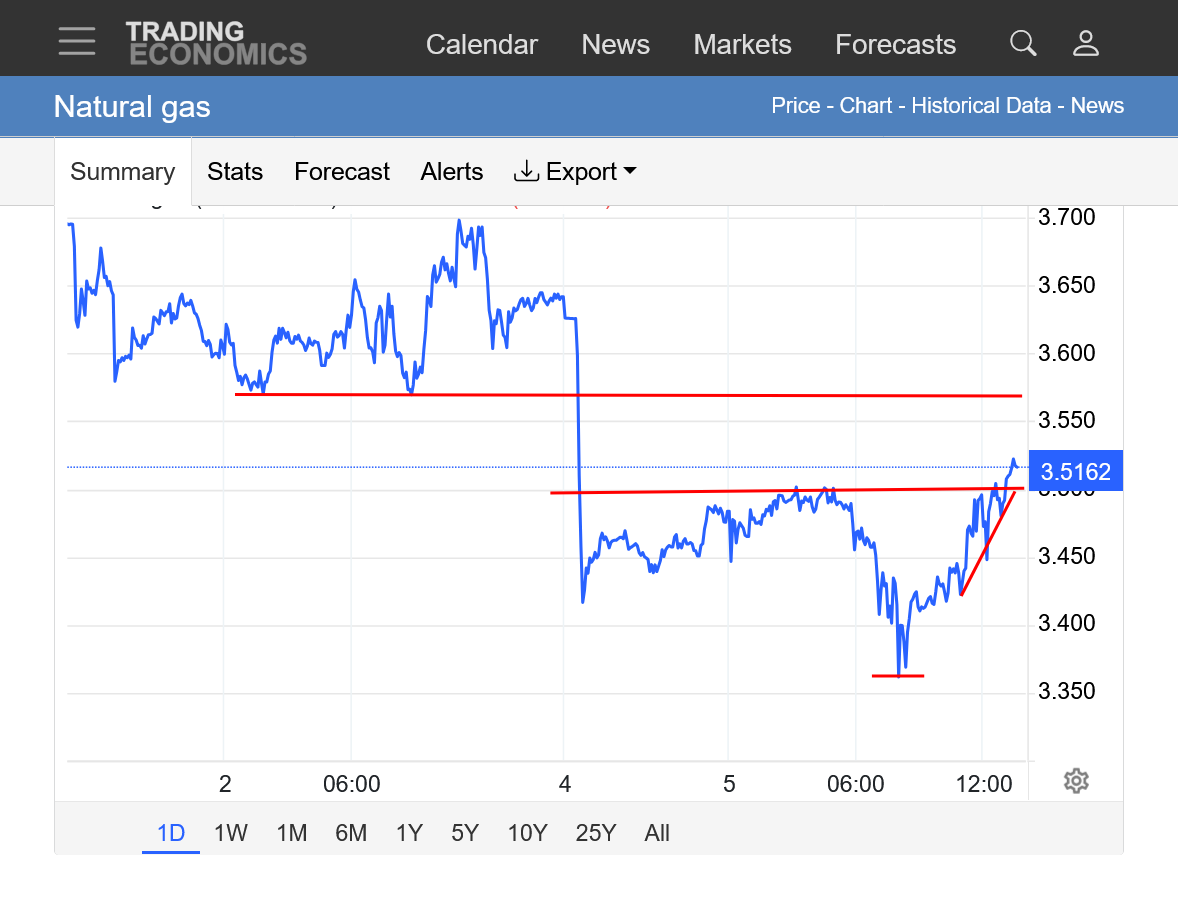Switch chart to the 1Y range
This screenshot has height=901, width=1178.
coord(409,833)
